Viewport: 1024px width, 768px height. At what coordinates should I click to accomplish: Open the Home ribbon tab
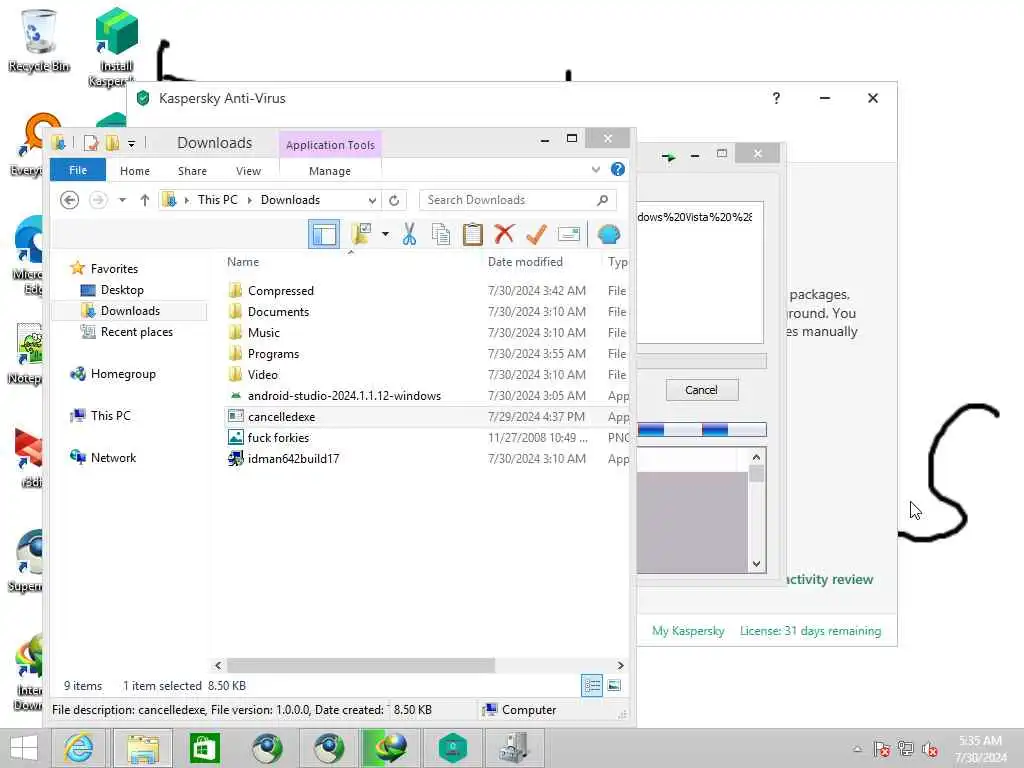coord(135,170)
